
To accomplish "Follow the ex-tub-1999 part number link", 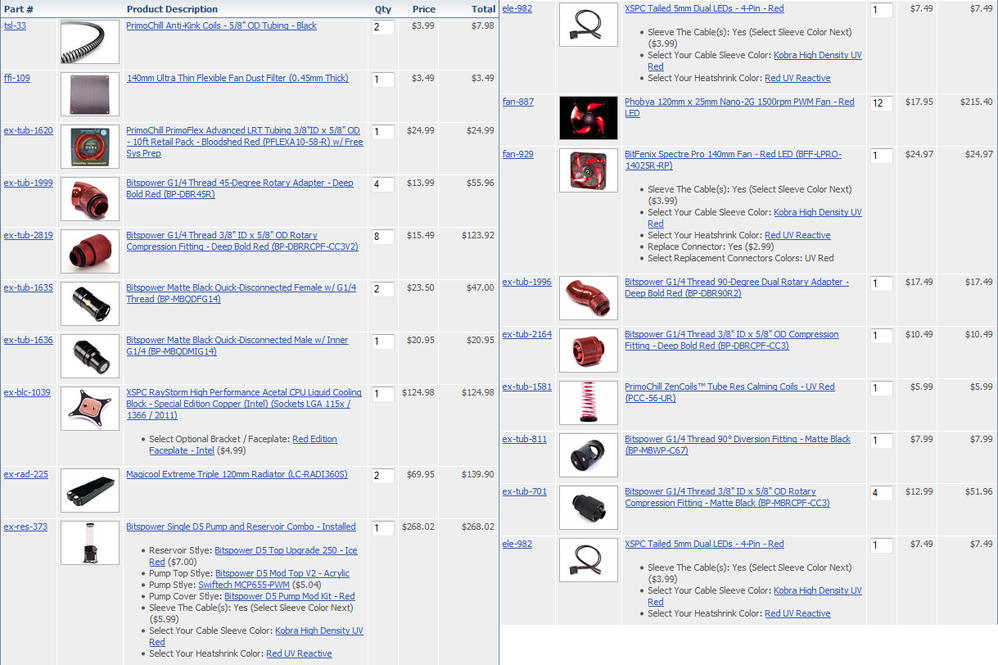I will [x=28, y=183].
